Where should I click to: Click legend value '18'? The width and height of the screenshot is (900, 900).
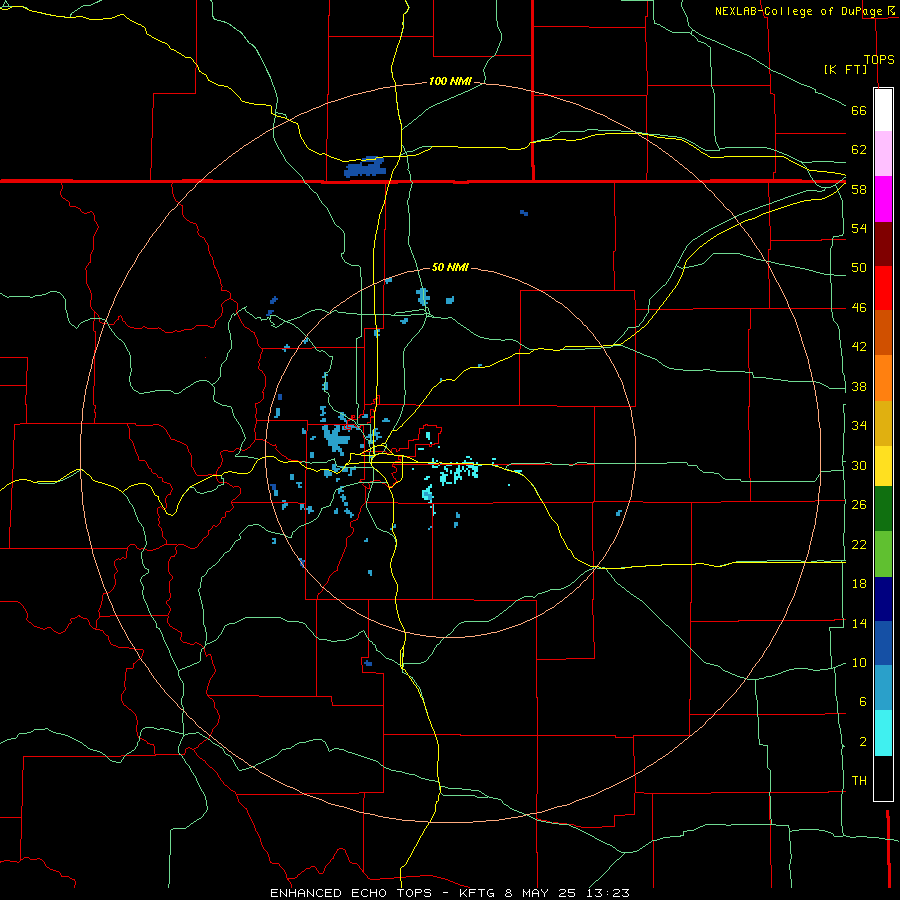pos(859,584)
